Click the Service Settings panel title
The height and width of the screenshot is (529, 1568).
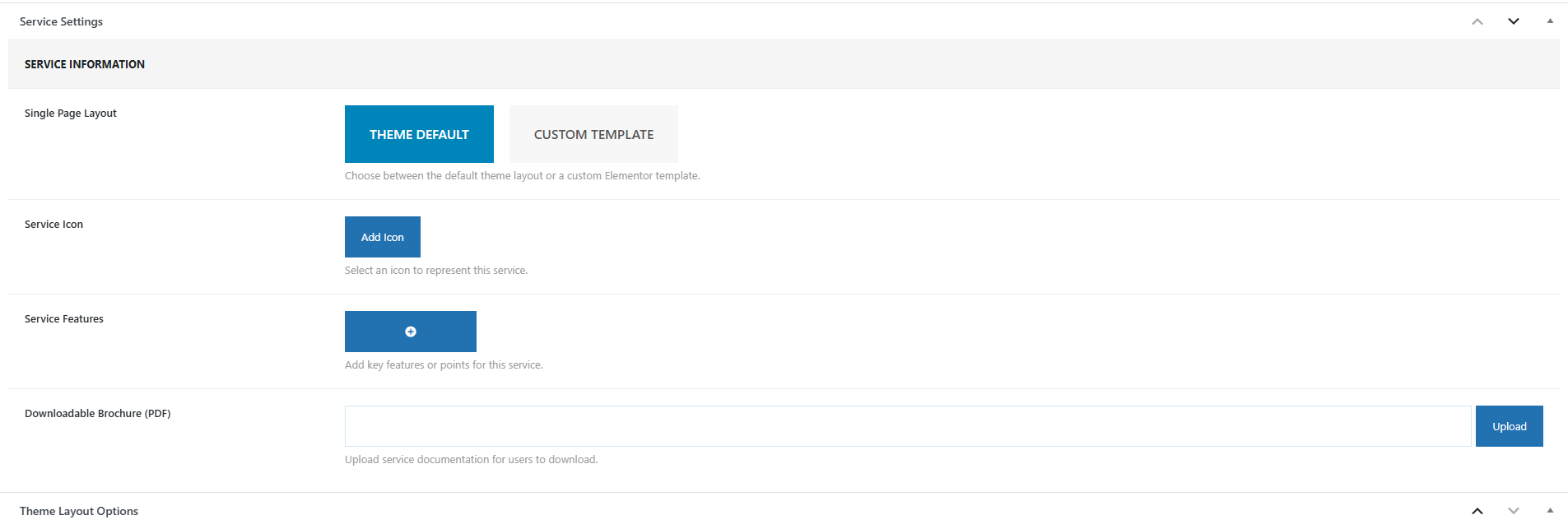pyautogui.click(x=62, y=21)
